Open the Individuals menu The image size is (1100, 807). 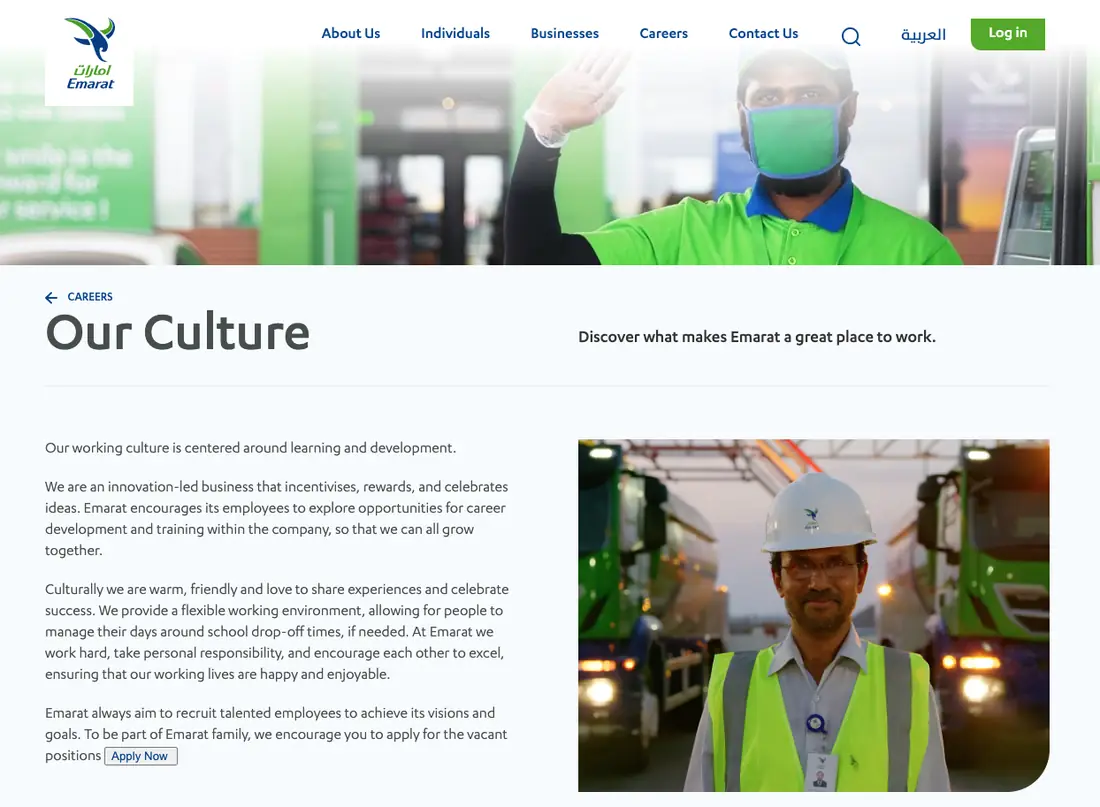pos(455,33)
